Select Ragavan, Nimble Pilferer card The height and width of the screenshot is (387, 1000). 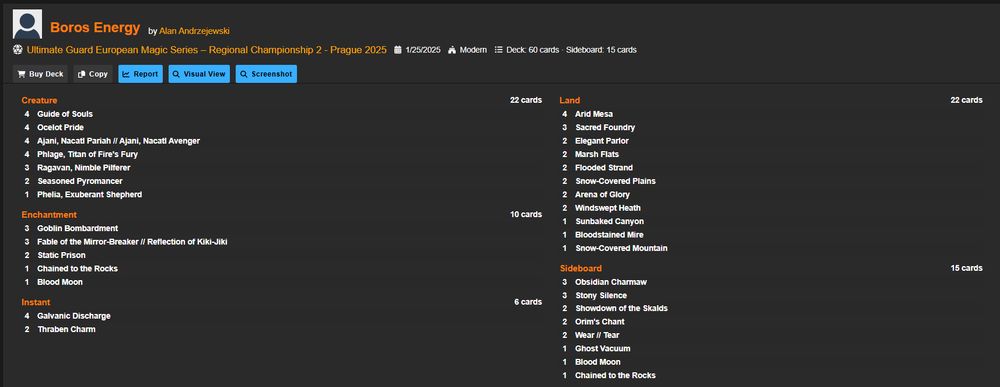pos(84,167)
